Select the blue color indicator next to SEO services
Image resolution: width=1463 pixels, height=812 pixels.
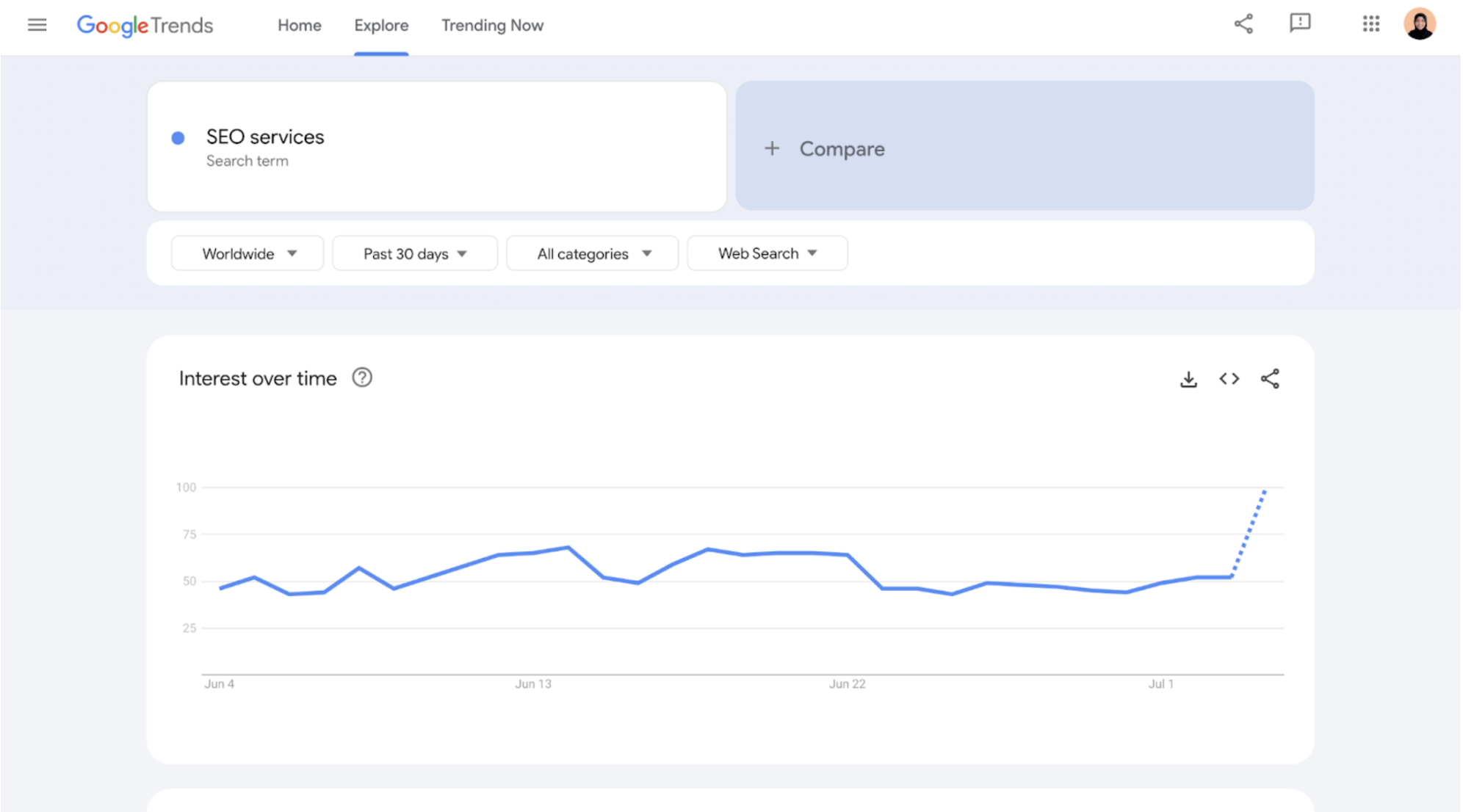point(178,137)
